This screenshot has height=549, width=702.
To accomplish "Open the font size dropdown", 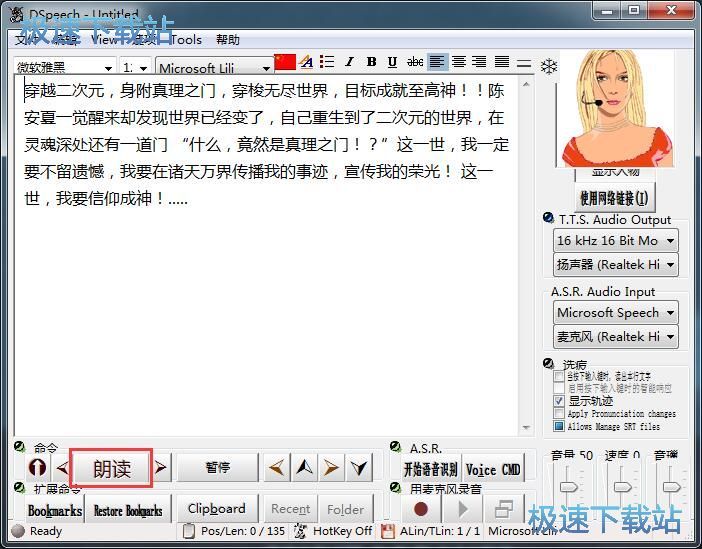I will coord(143,68).
